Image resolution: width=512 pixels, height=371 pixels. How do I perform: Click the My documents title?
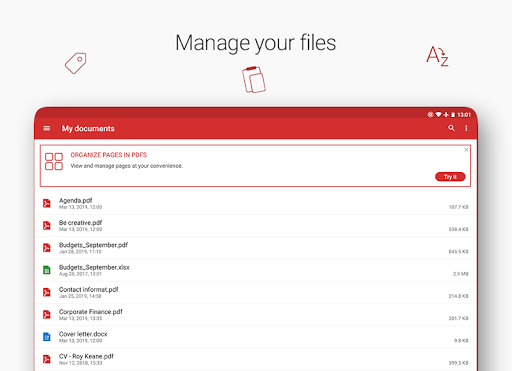(x=88, y=129)
